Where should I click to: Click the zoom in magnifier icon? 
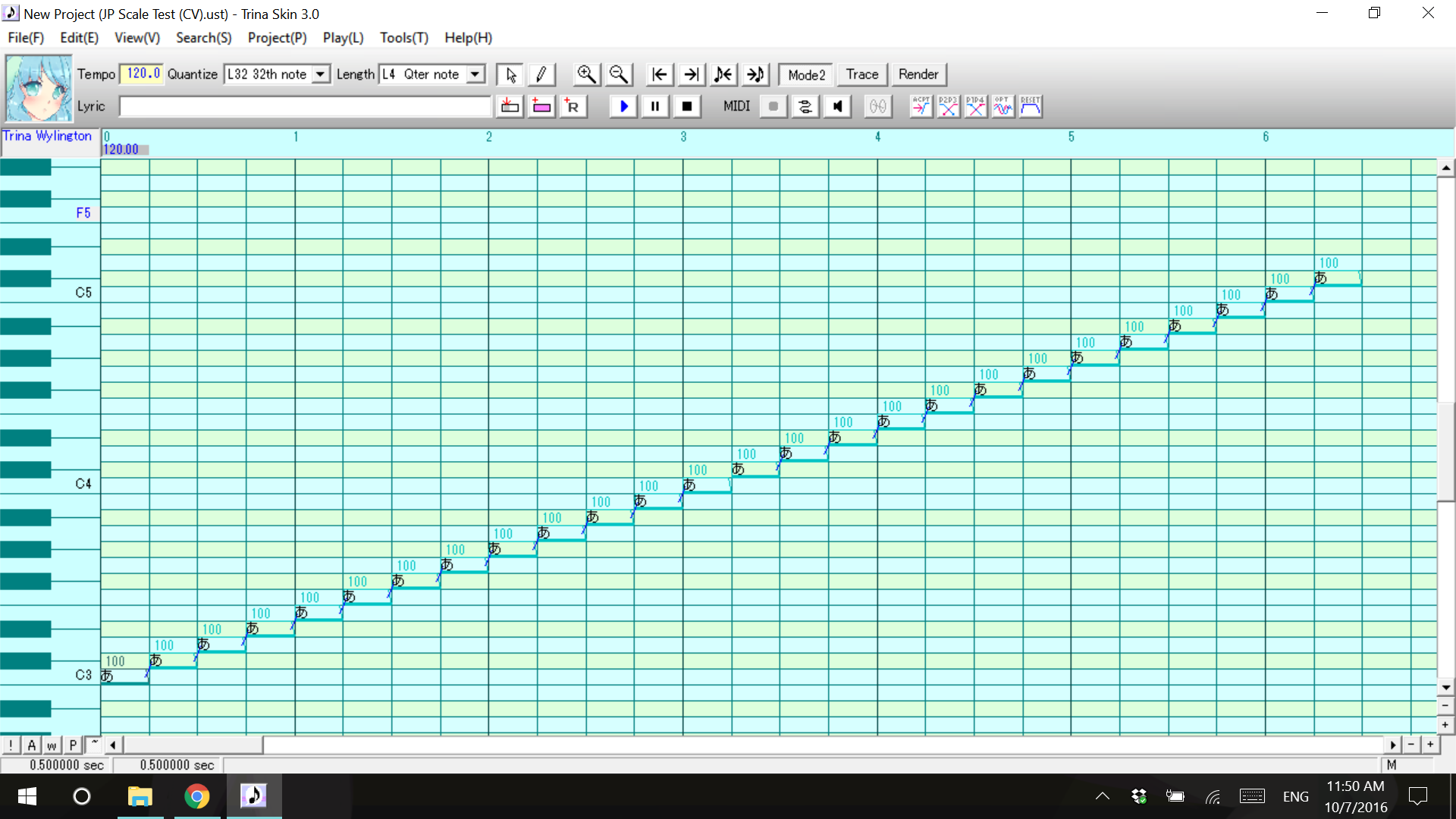[x=586, y=74]
